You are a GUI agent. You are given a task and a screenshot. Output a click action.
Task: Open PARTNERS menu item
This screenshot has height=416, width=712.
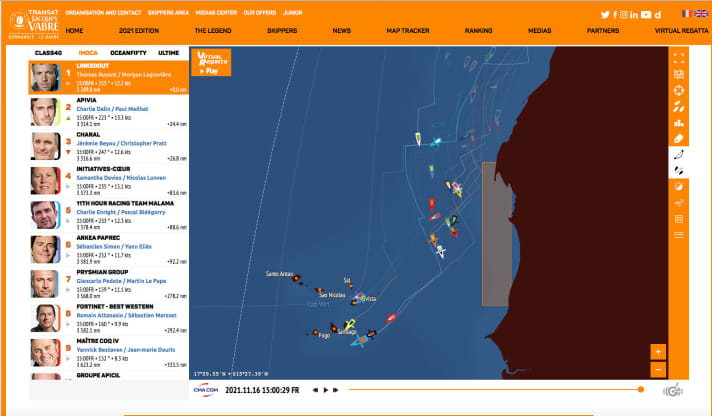pyautogui.click(x=603, y=30)
